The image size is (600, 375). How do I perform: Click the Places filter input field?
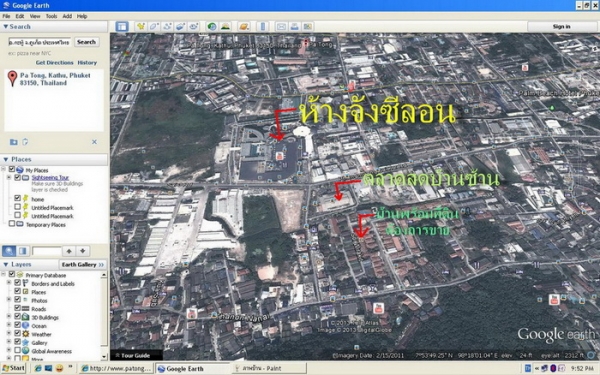pyautogui.click(x=47, y=251)
